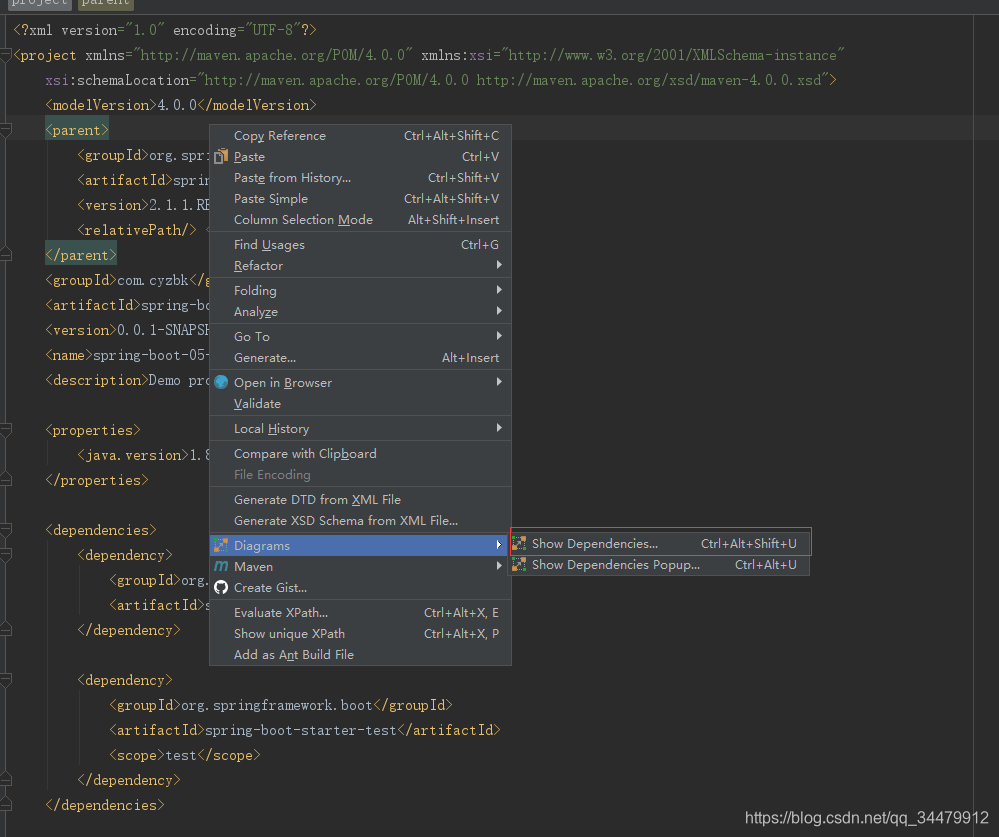Image resolution: width=999 pixels, height=837 pixels.
Task: Click the <java.version> property line
Action: (x=143, y=455)
